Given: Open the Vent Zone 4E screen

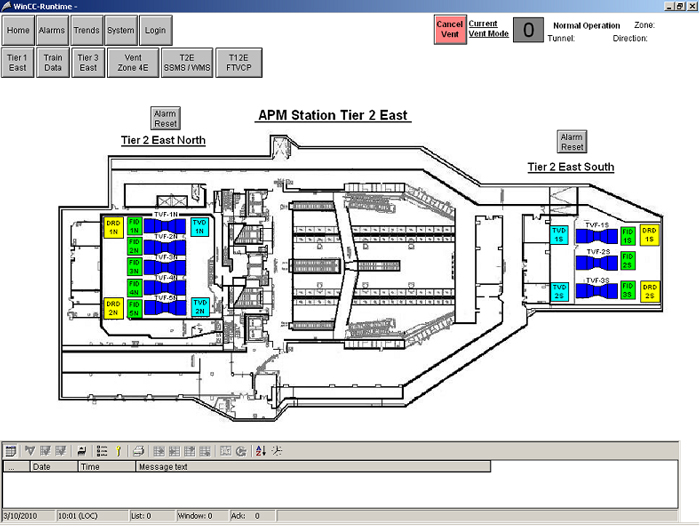Looking at the screenshot, I should point(132,63).
